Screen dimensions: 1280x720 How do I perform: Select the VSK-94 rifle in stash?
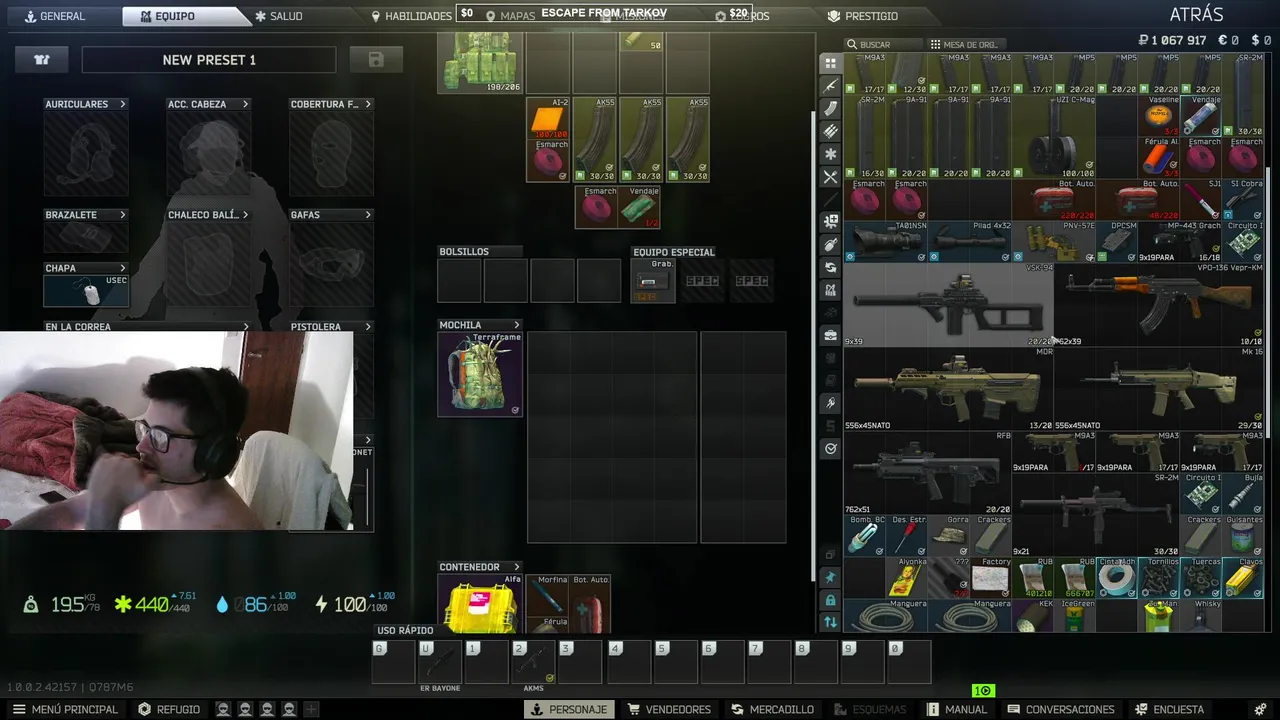tap(948, 305)
